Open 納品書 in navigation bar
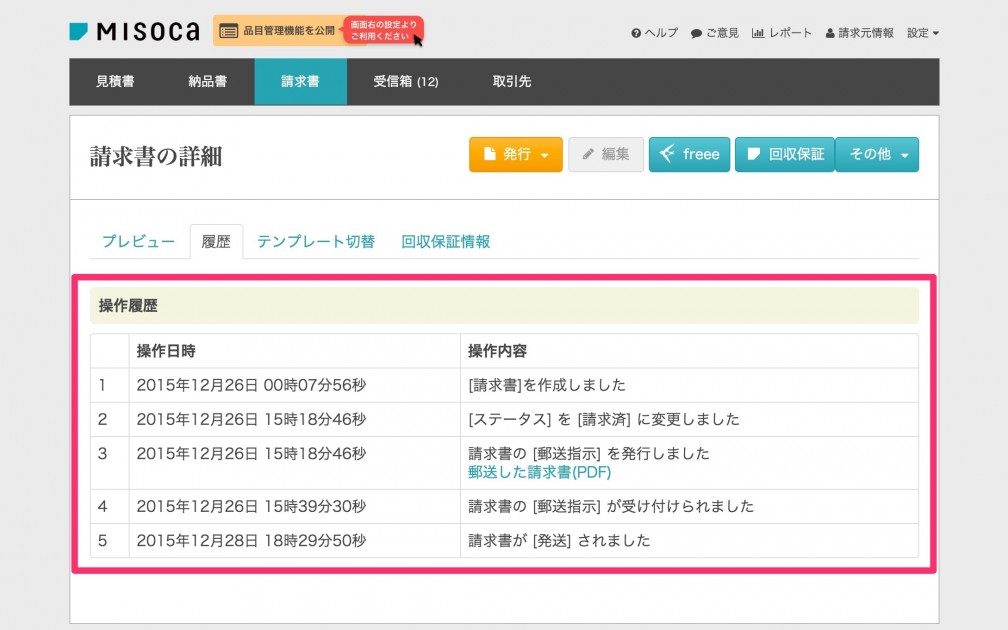1008x630 pixels. click(x=207, y=82)
